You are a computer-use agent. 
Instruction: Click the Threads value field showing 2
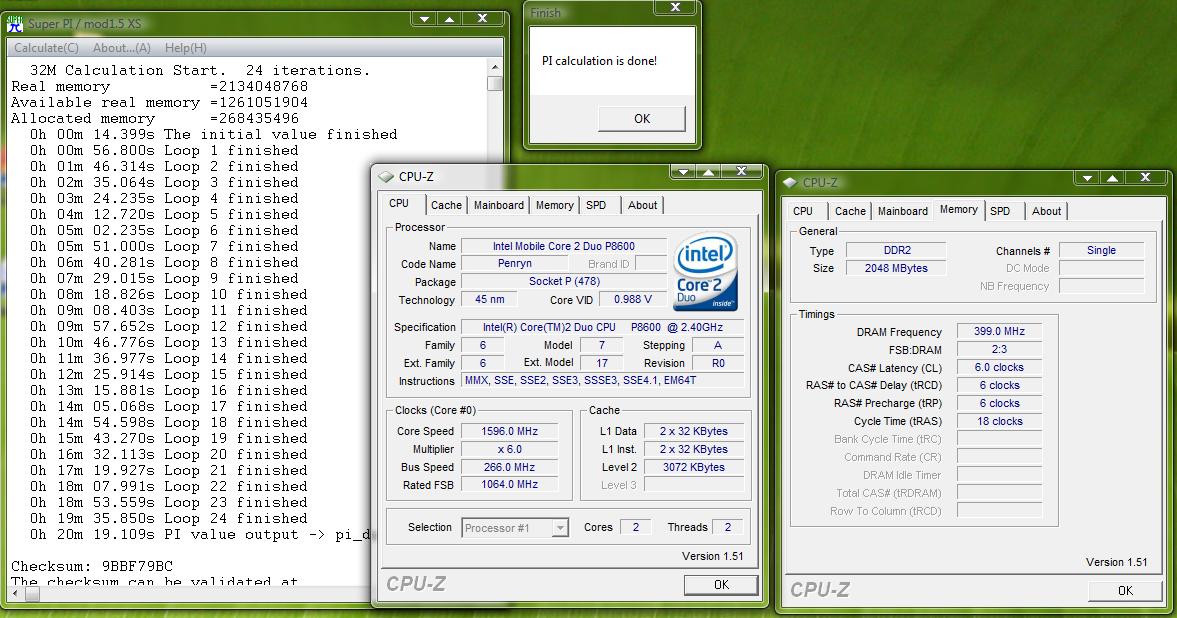coord(727,527)
